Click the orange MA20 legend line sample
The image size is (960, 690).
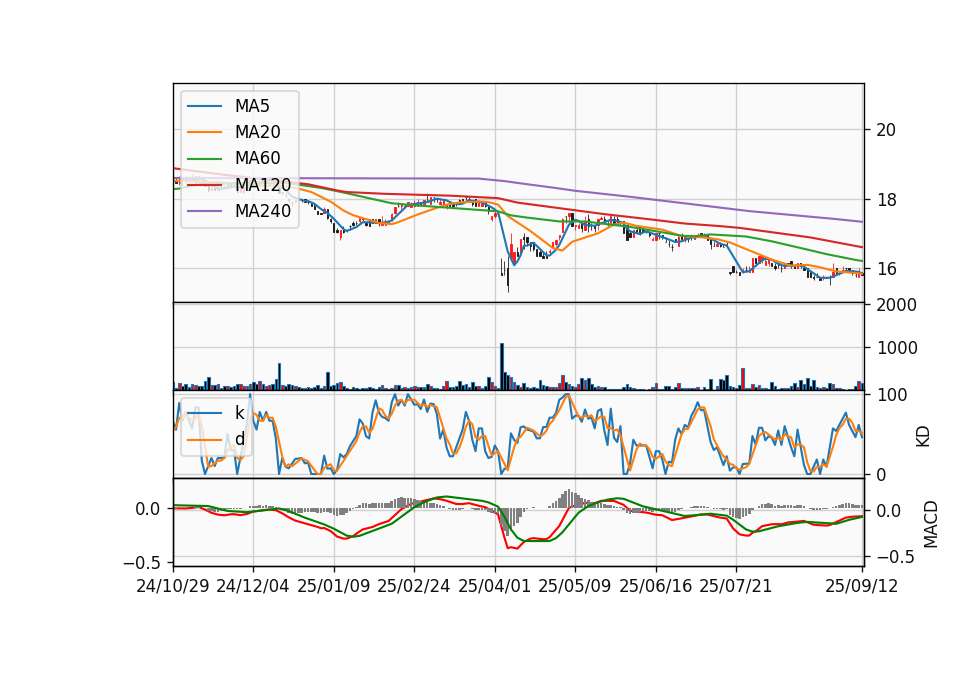pos(204,132)
